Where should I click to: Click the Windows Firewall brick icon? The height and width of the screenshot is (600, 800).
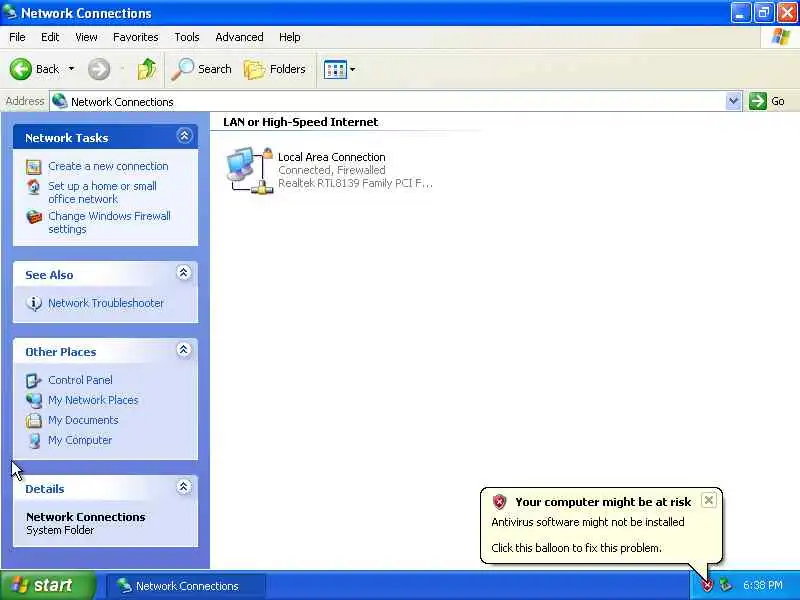point(34,217)
